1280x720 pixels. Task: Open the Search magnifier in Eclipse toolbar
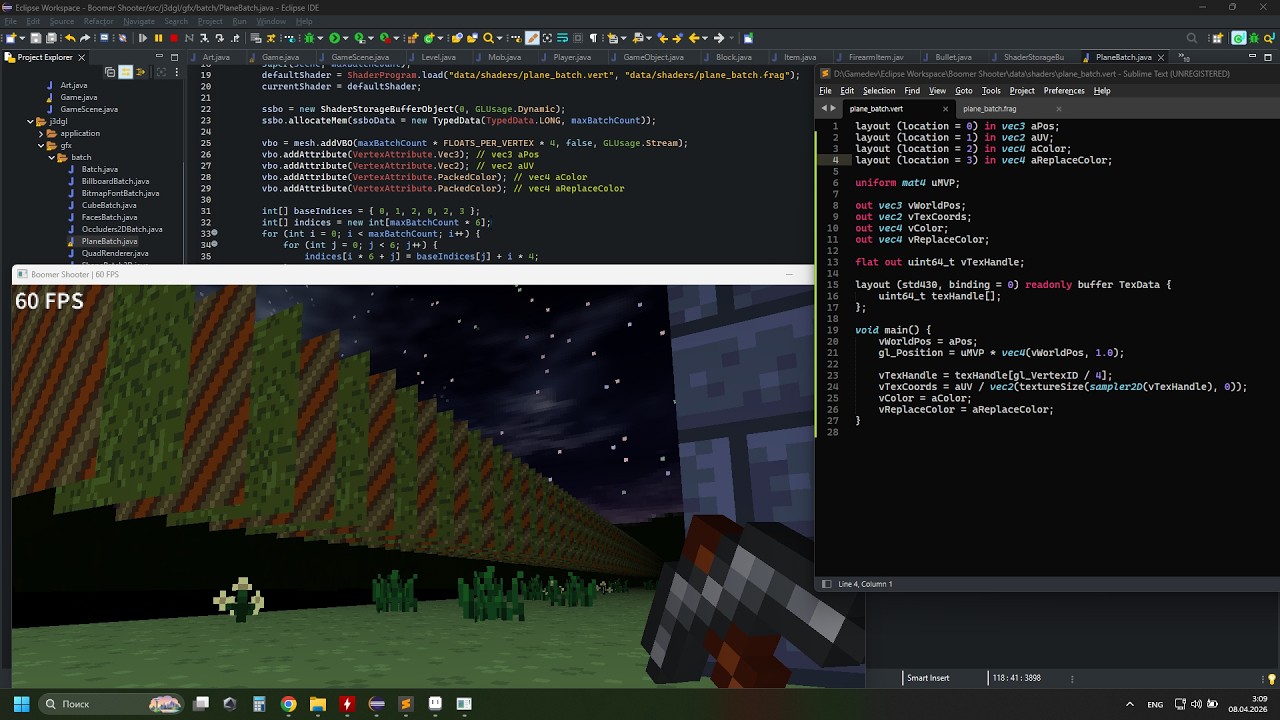pyautogui.click(x=487, y=38)
